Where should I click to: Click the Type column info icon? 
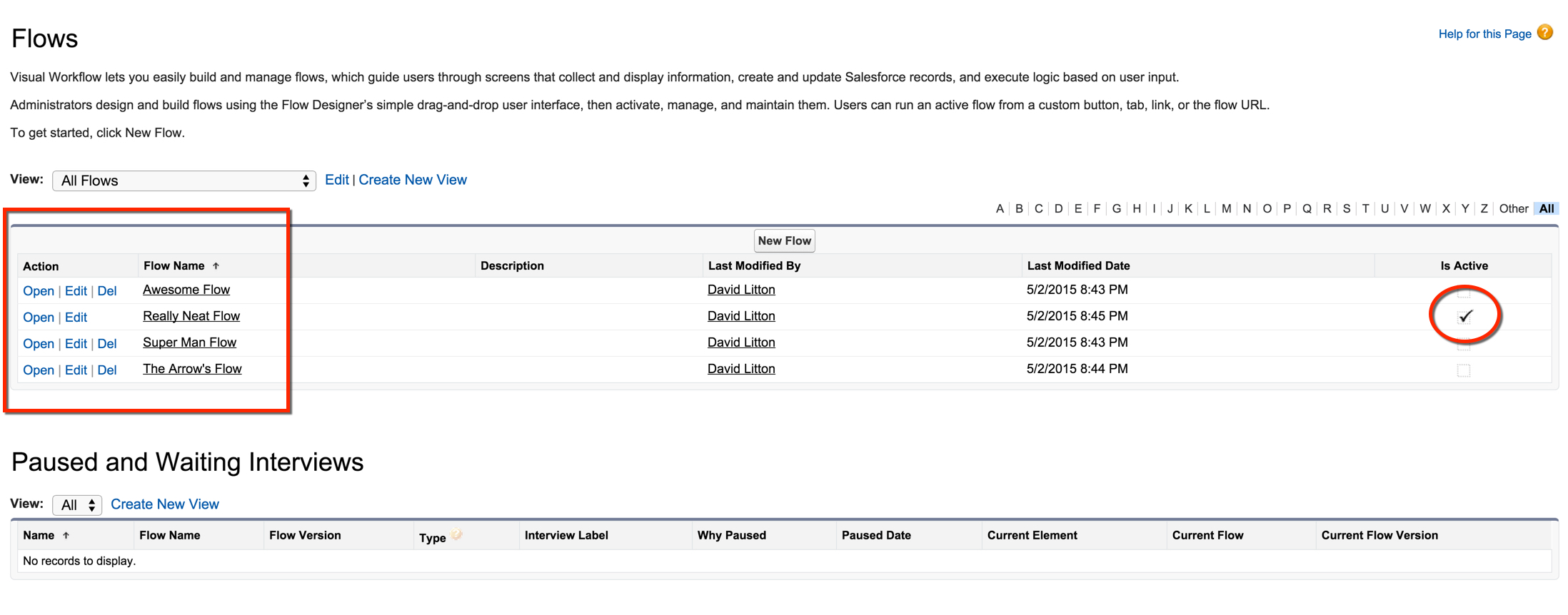point(457,534)
